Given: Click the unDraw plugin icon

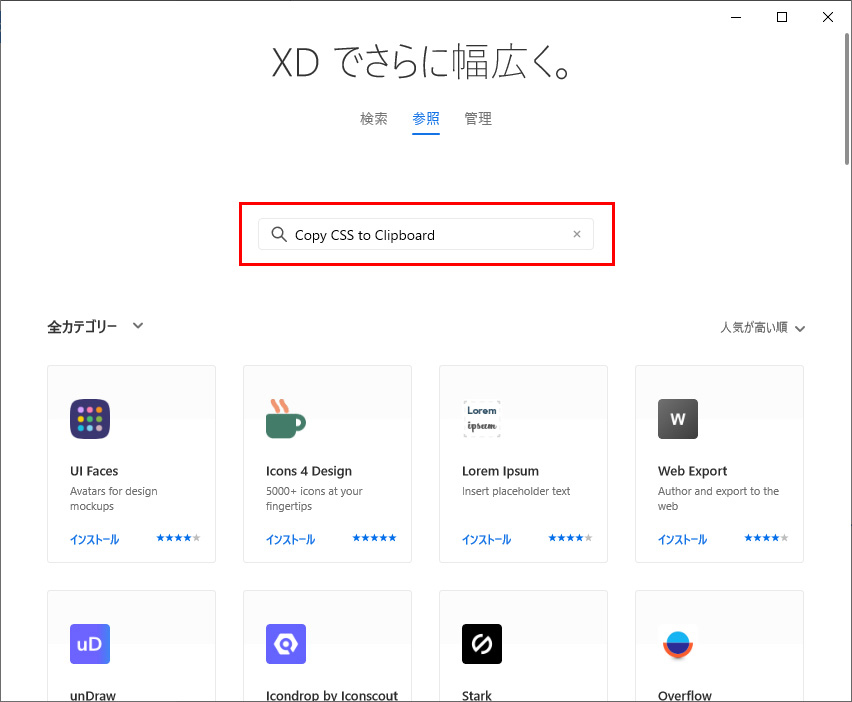Looking at the screenshot, I should [x=90, y=644].
